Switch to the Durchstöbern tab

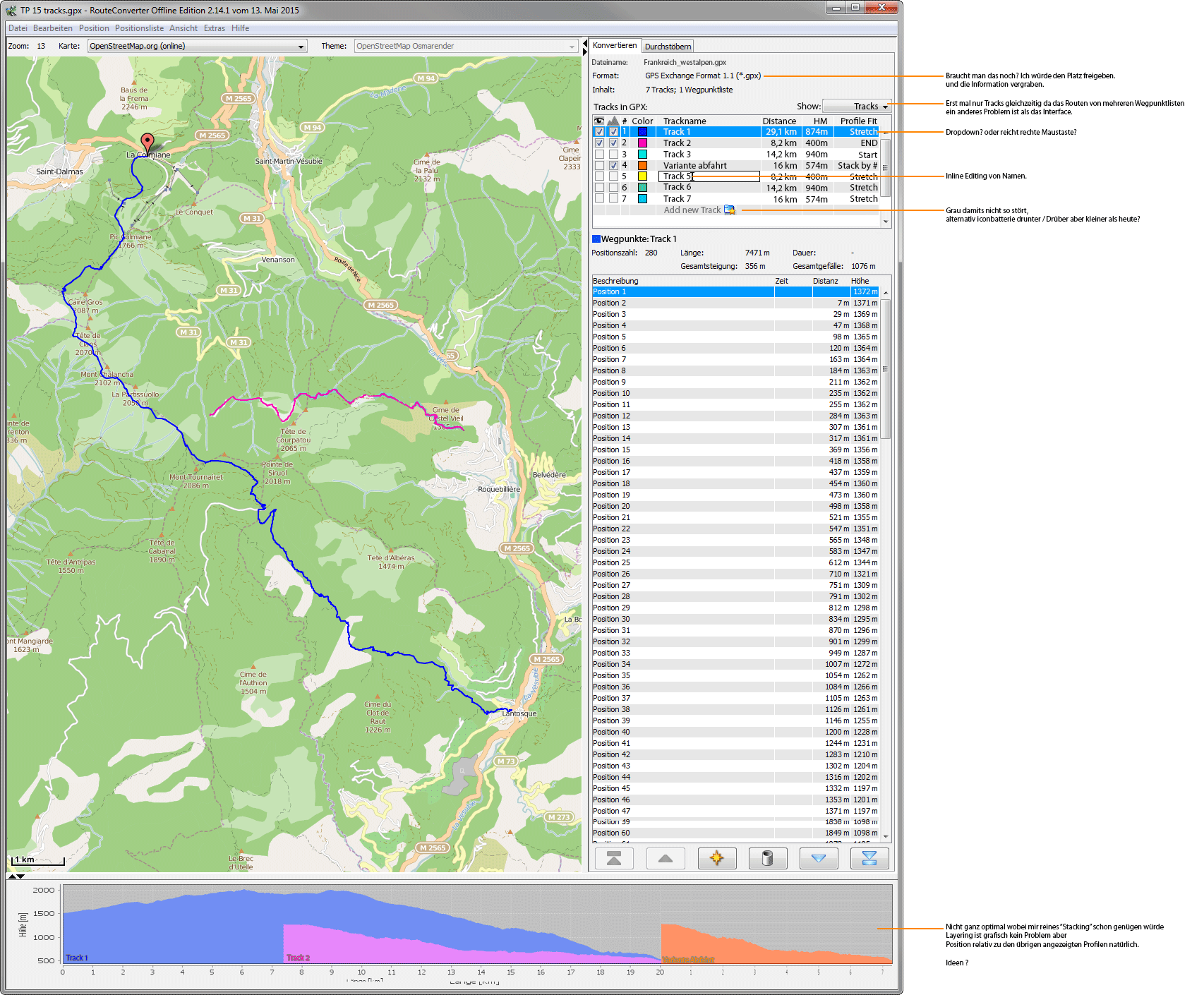[x=668, y=47]
